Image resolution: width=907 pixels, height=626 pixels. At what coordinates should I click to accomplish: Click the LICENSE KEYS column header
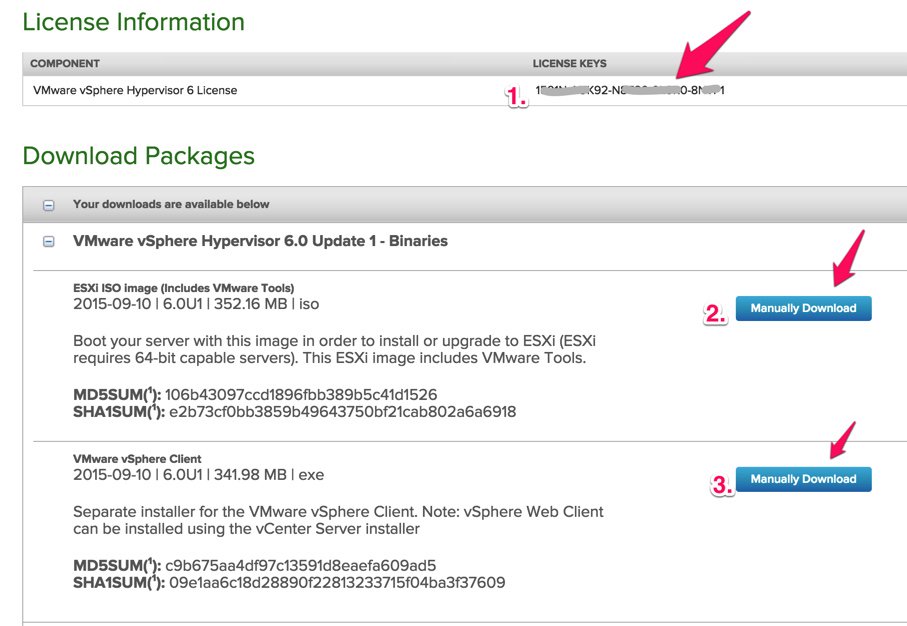(x=569, y=64)
